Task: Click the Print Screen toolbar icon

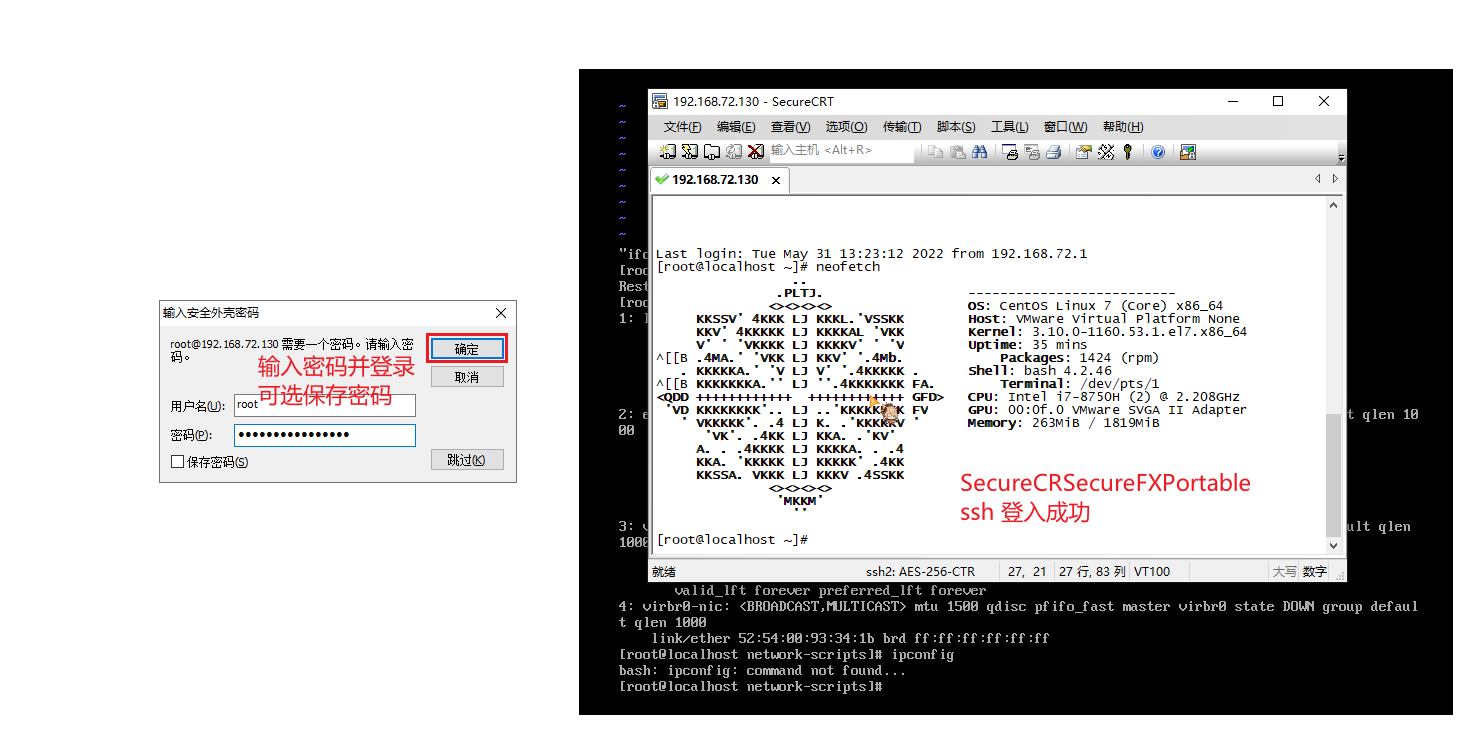Action: (1010, 151)
